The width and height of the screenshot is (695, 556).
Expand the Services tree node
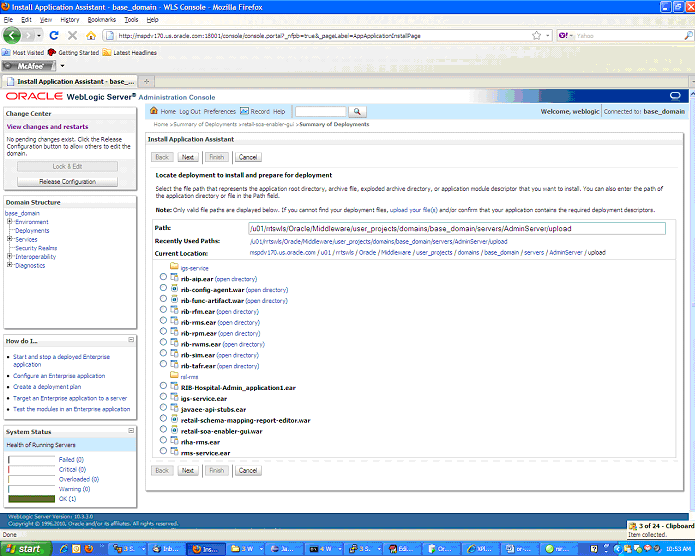point(9,239)
